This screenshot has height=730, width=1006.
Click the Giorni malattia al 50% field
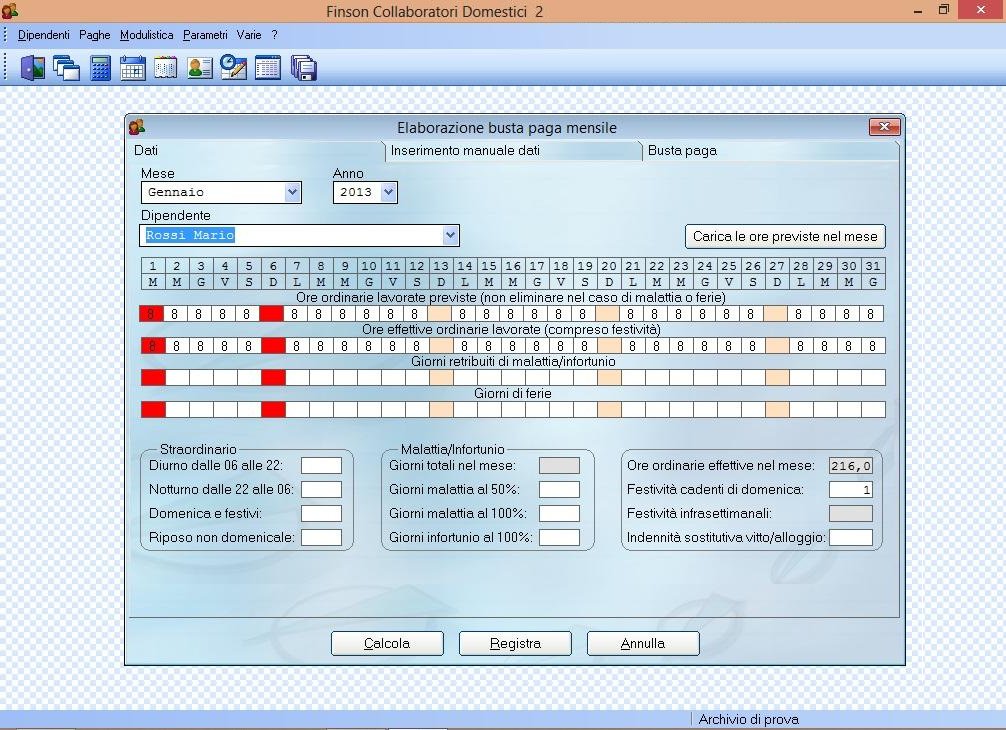559,489
